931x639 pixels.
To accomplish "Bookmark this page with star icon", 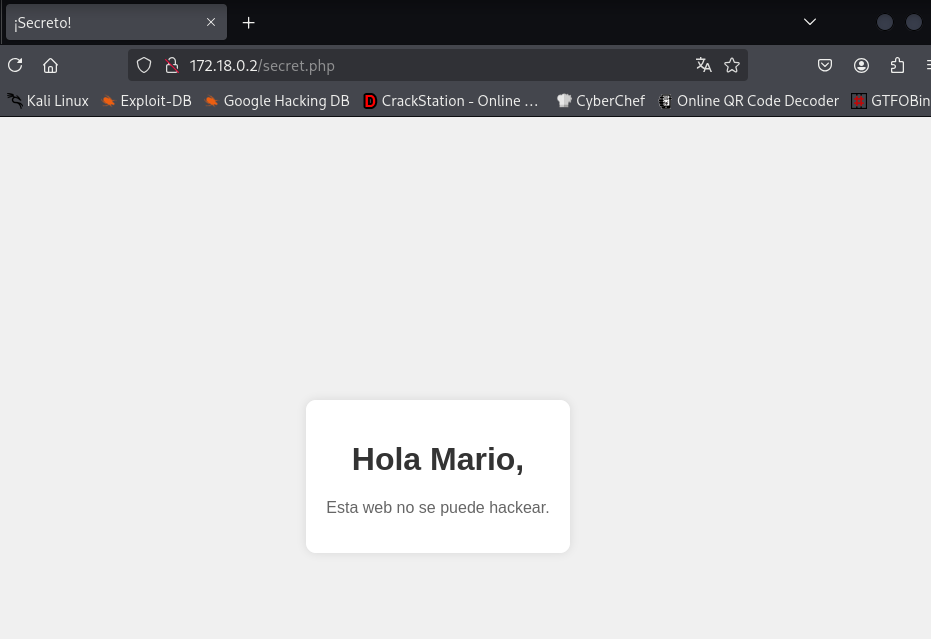I will (732, 66).
